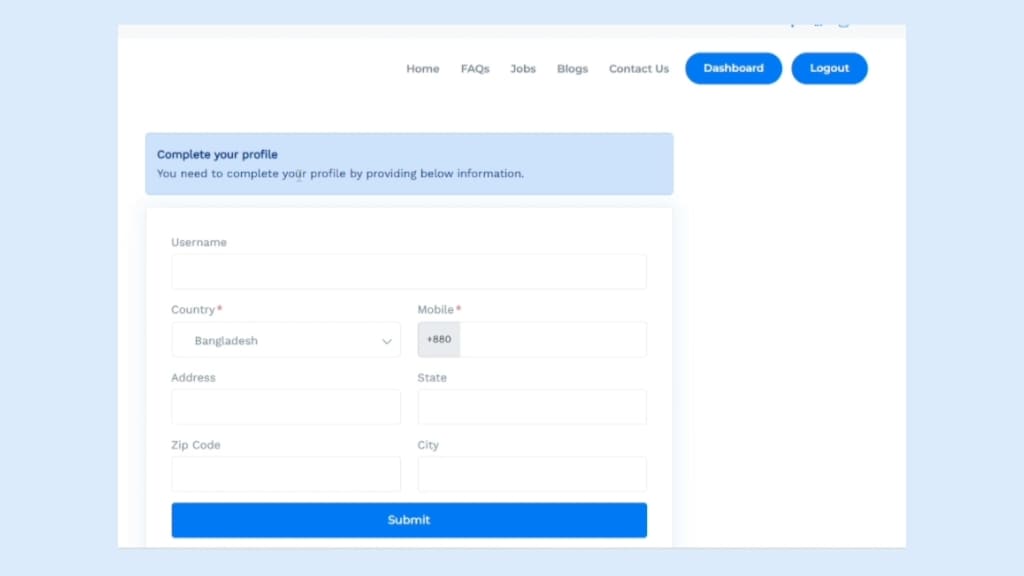This screenshot has height=576, width=1024.
Task: Submit the profile form
Action: [x=408, y=520]
